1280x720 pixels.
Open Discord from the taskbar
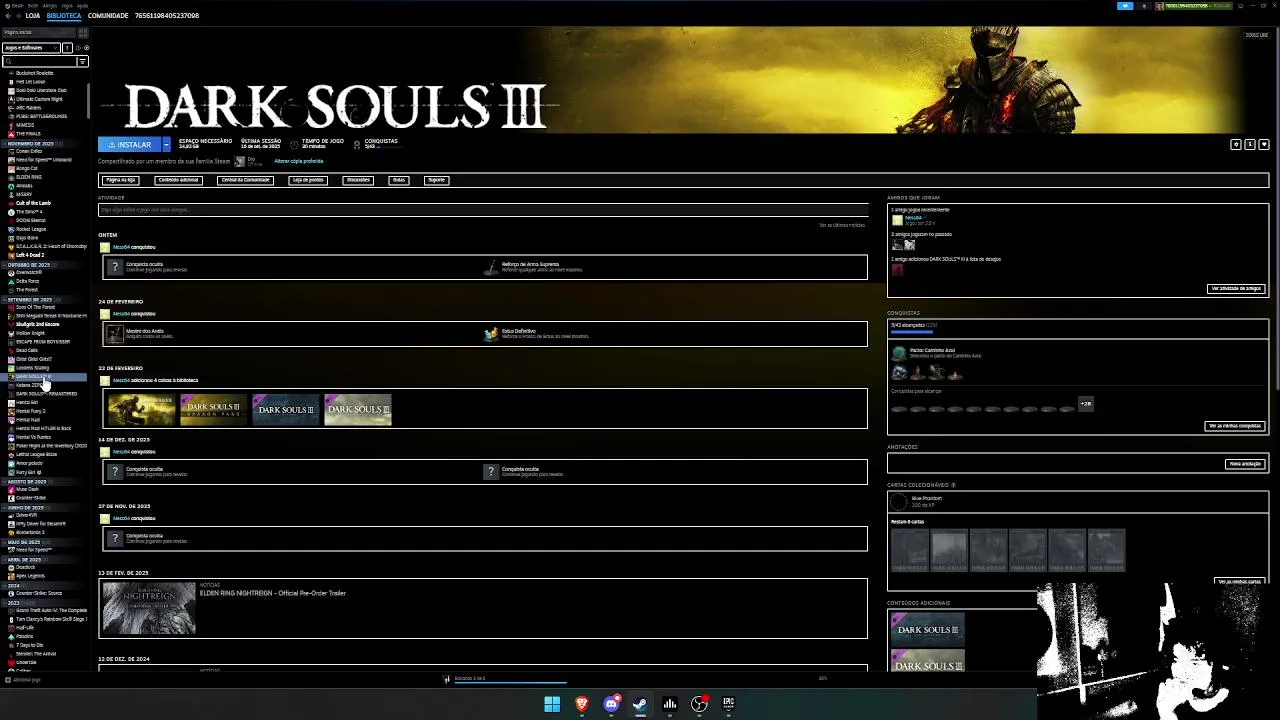(x=611, y=704)
